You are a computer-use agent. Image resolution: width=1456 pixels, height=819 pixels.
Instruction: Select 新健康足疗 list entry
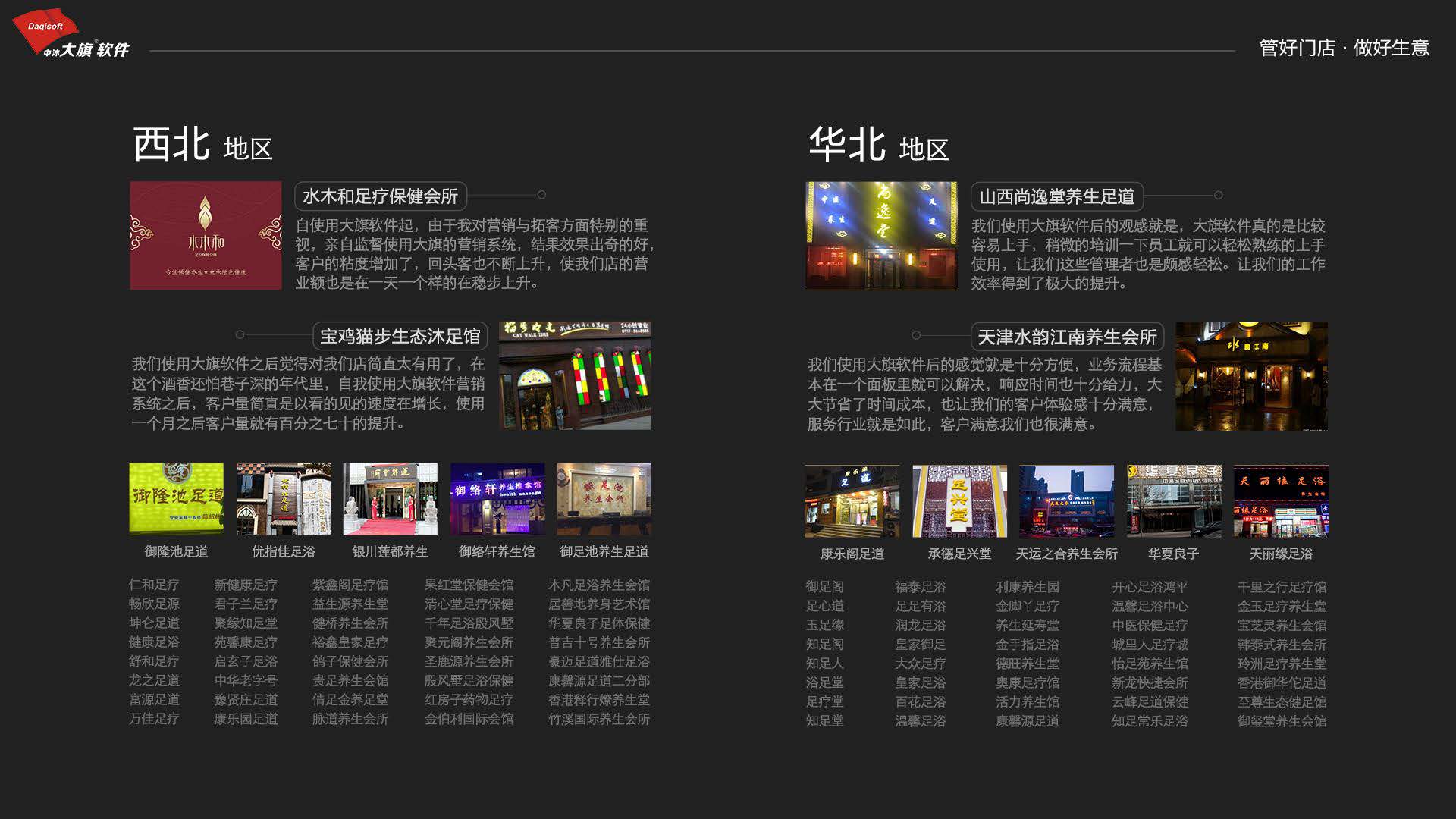click(246, 585)
